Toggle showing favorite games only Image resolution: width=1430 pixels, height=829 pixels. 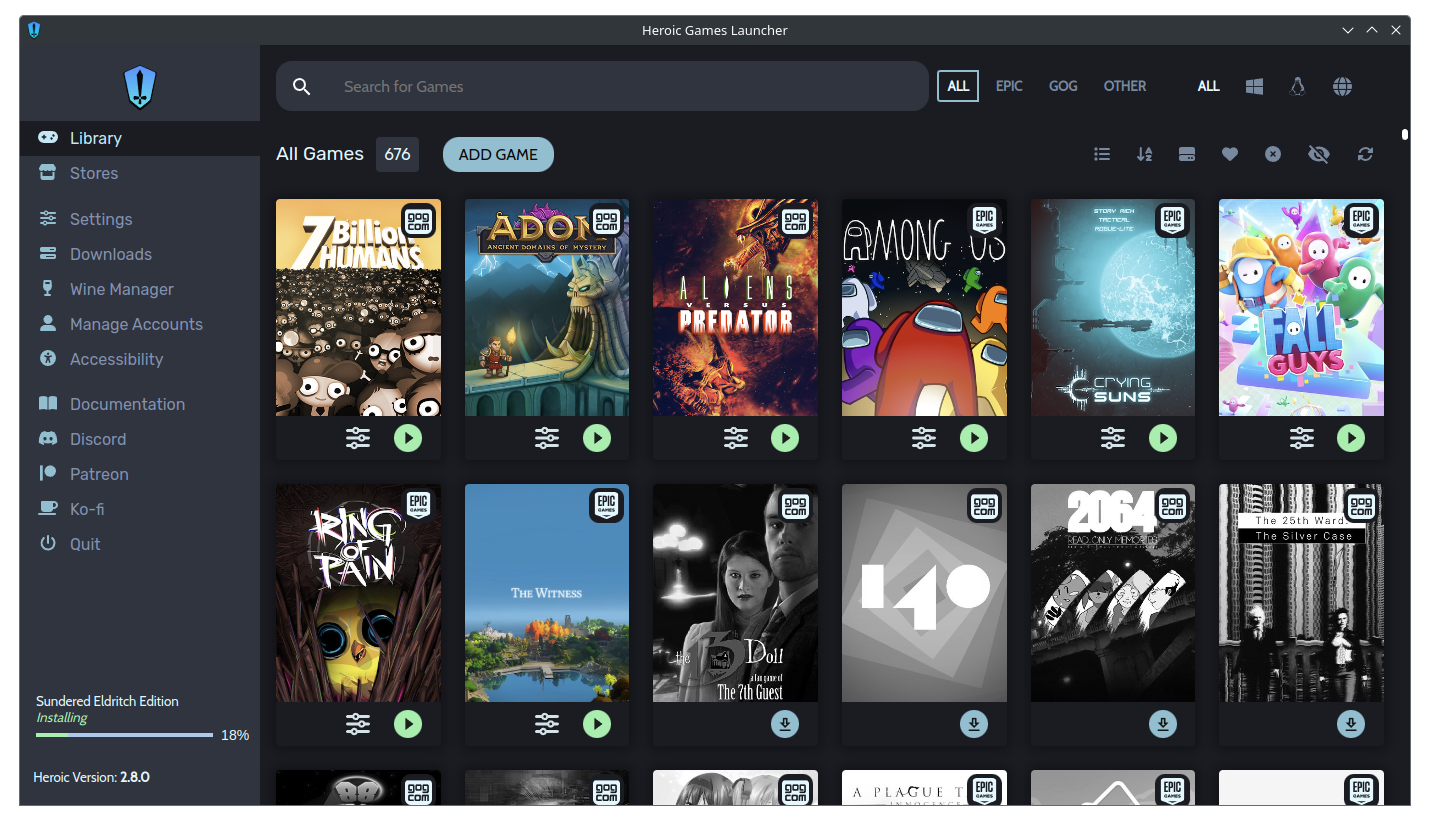tap(1230, 154)
